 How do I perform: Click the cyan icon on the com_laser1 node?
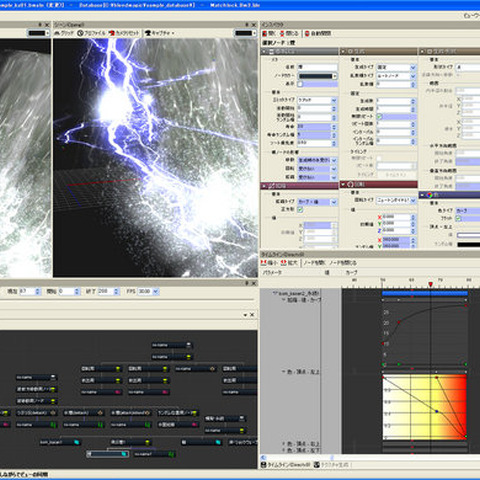click(77, 442)
